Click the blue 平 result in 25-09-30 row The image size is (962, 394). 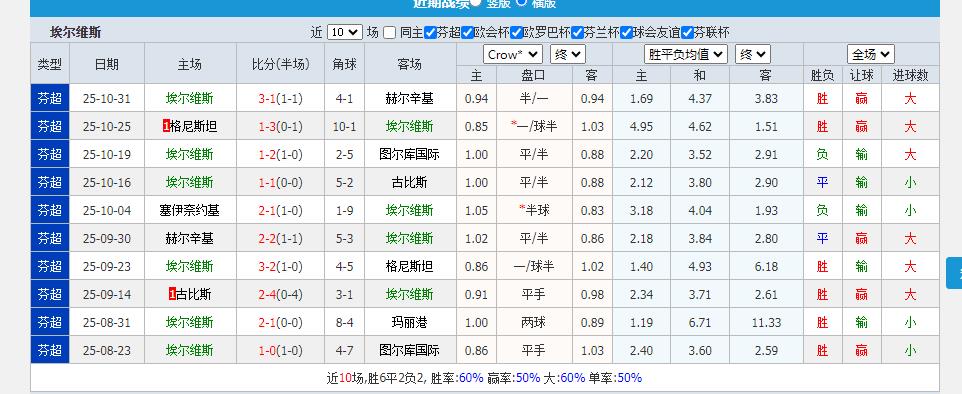[x=822, y=238]
